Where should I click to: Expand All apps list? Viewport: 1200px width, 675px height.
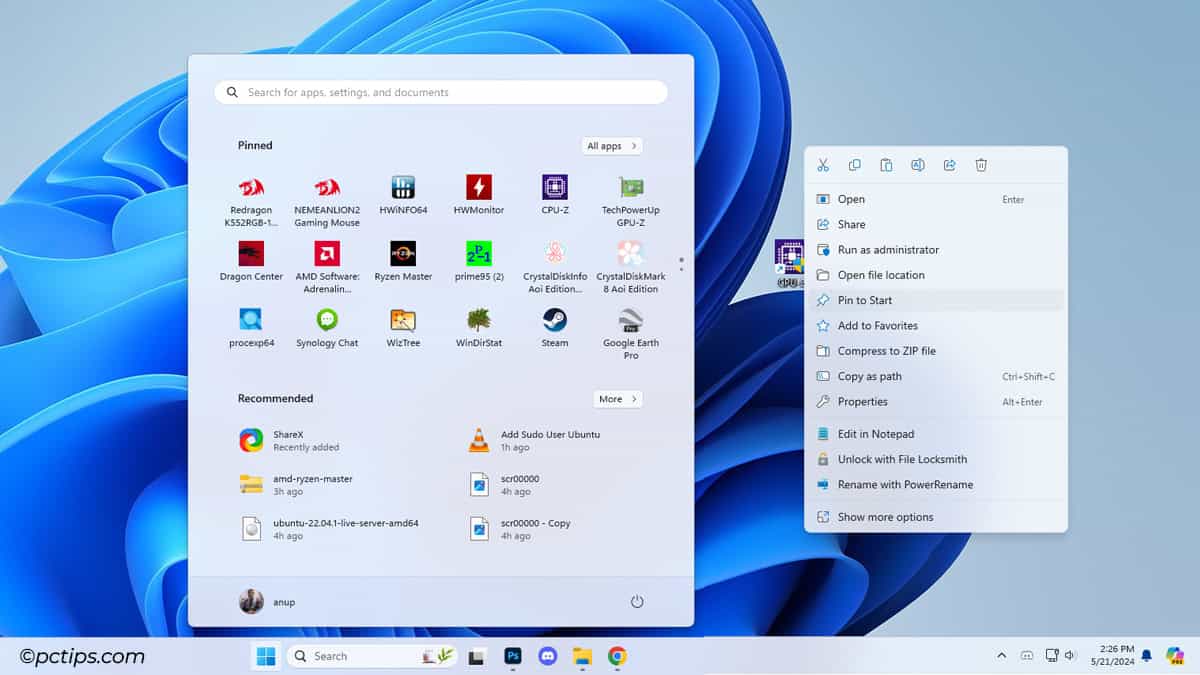pos(611,146)
